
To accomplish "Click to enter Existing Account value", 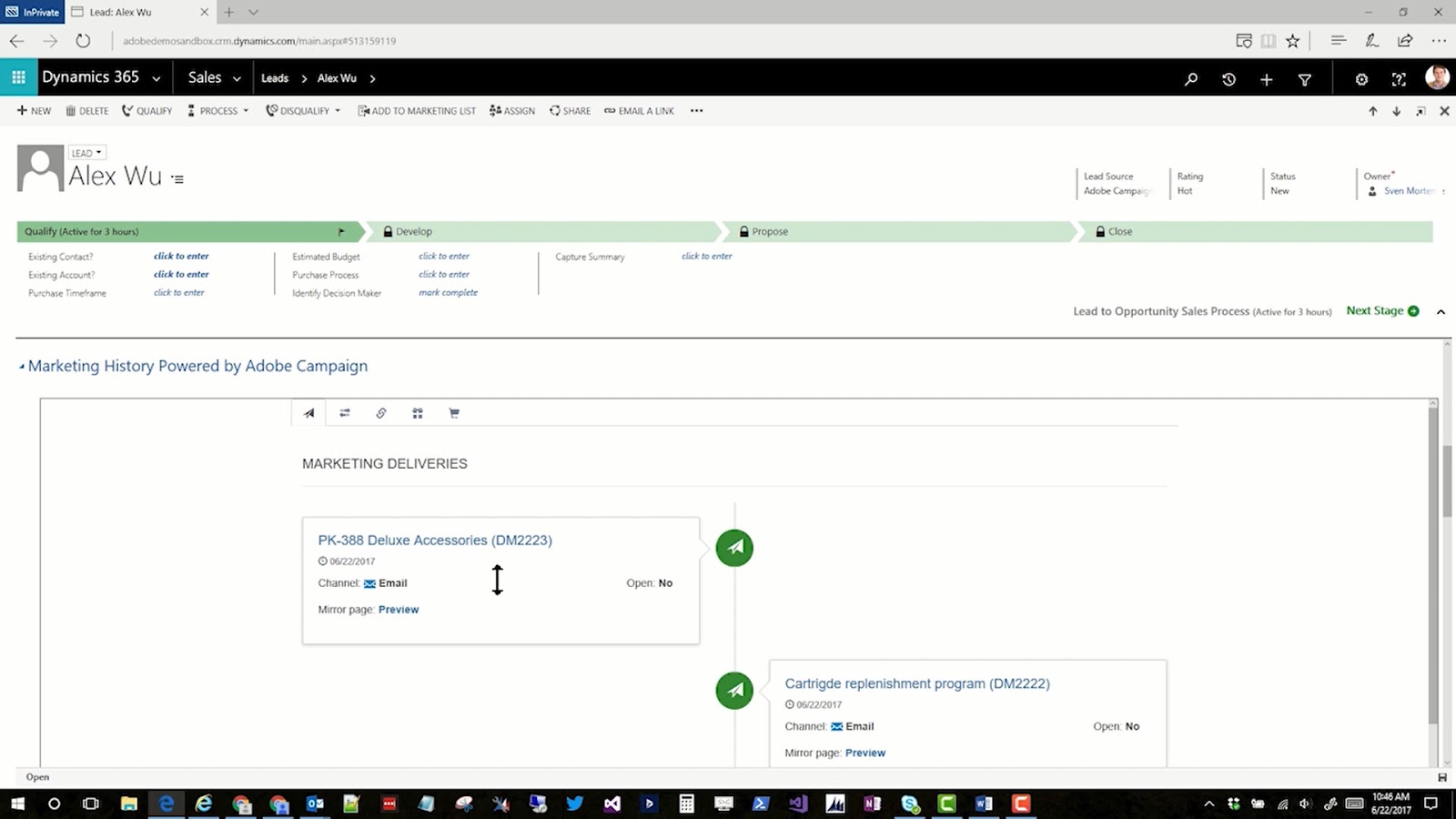I will tap(181, 275).
